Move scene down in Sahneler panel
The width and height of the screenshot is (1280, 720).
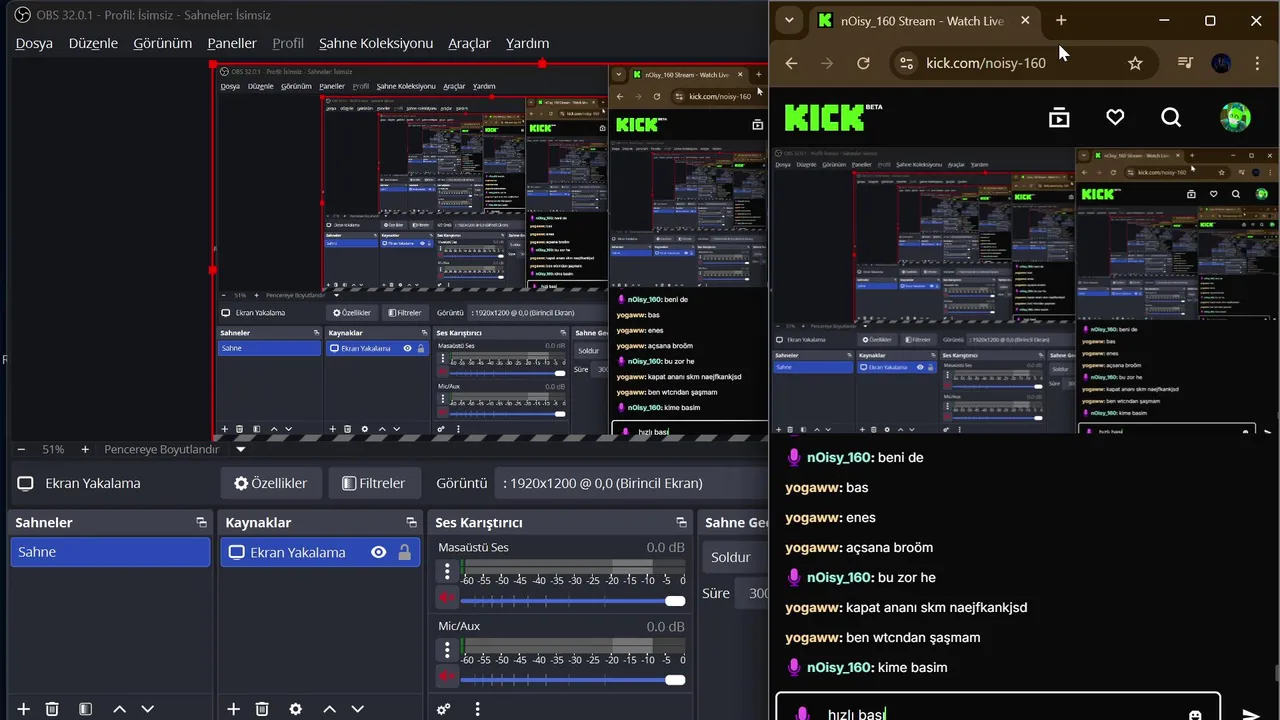click(148, 709)
